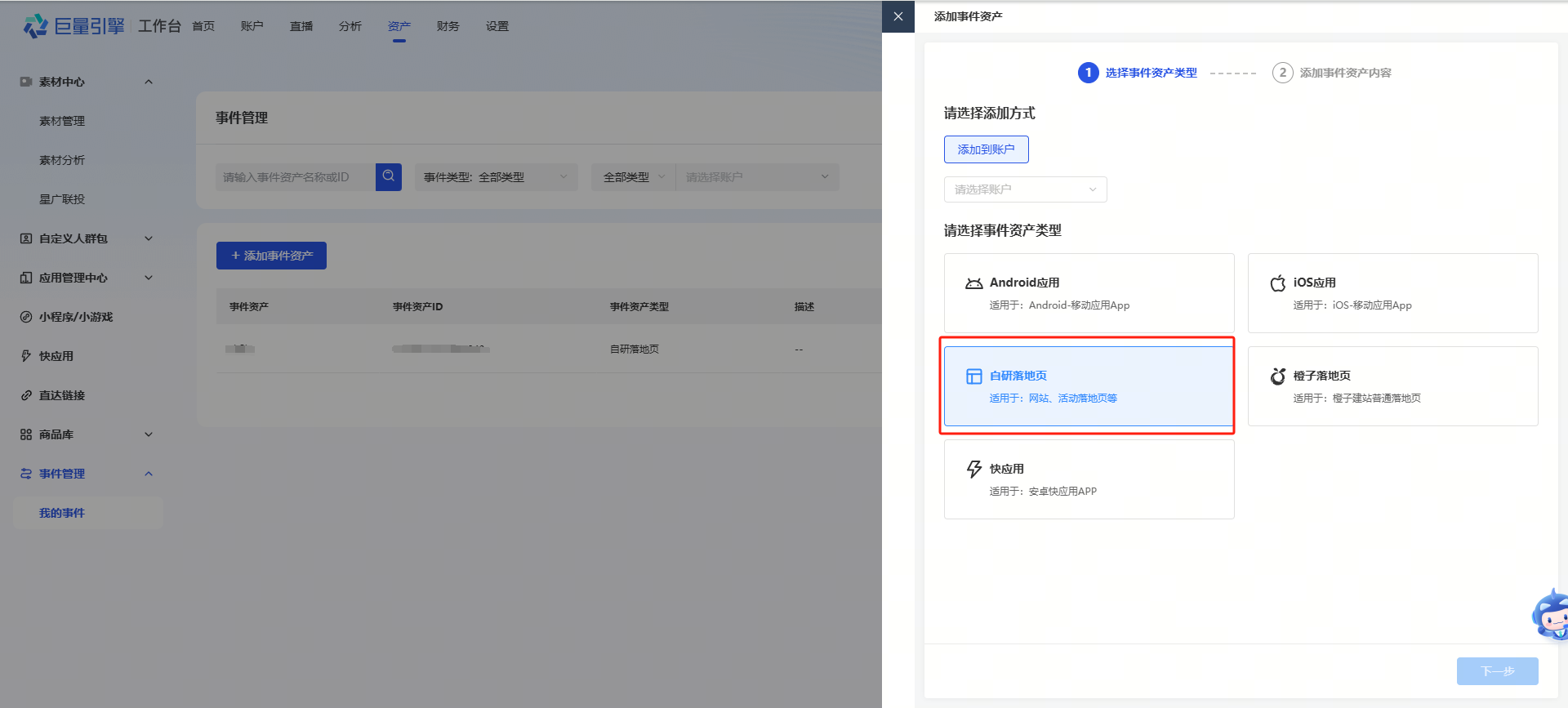Select the Android应用 asset type card
The height and width of the screenshot is (708, 1568).
point(1089,293)
